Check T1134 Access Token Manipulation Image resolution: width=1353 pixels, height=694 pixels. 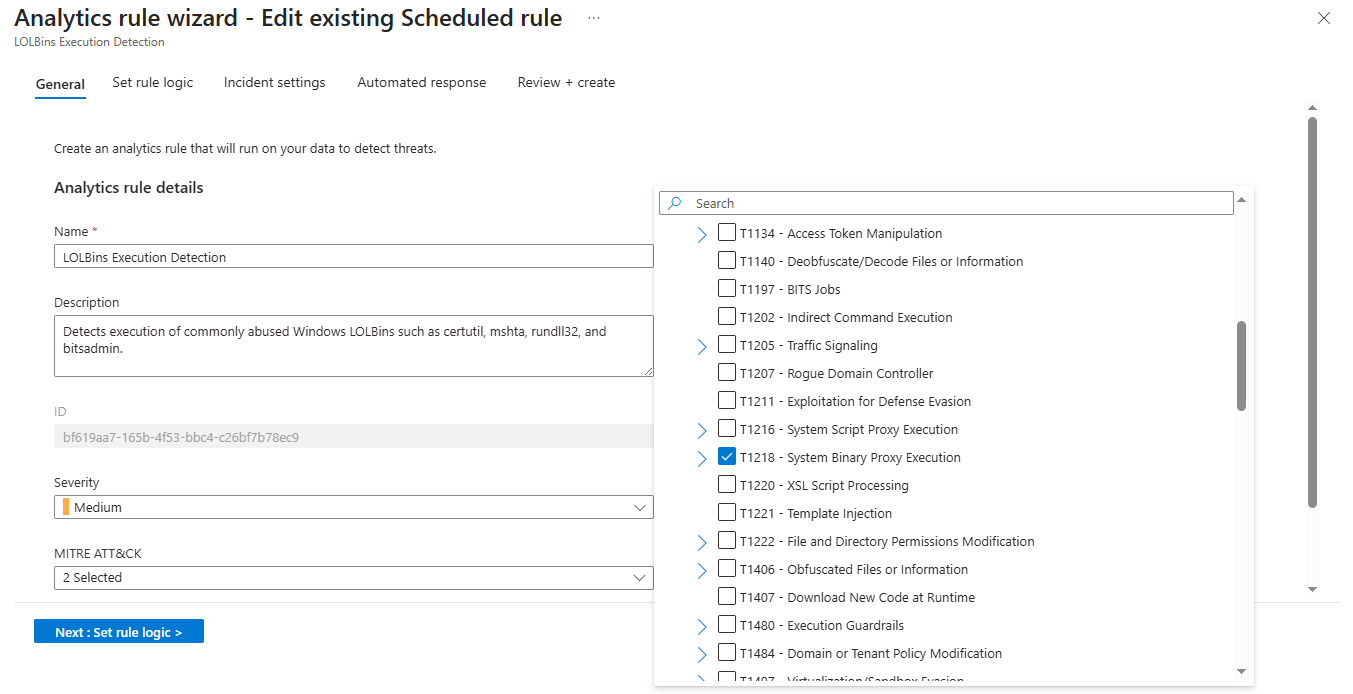tap(727, 233)
